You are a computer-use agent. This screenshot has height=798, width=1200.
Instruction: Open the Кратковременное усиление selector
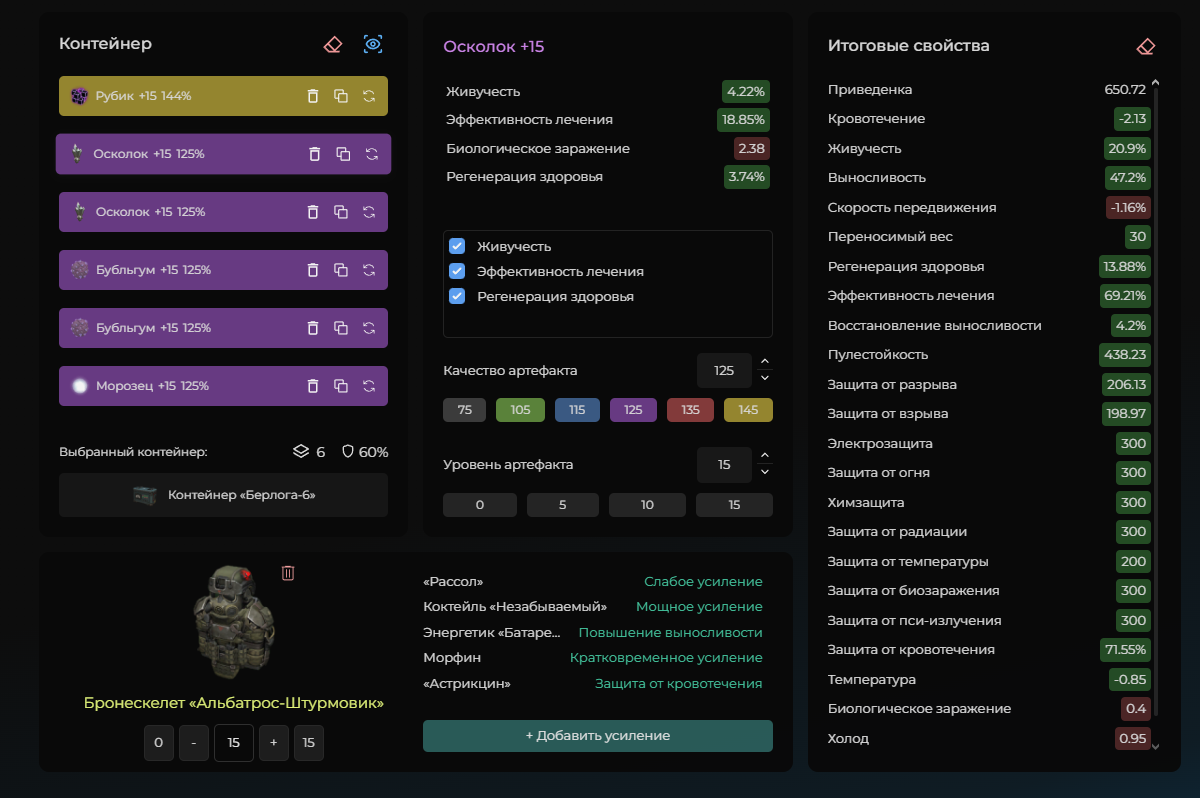click(x=666, y=658)
